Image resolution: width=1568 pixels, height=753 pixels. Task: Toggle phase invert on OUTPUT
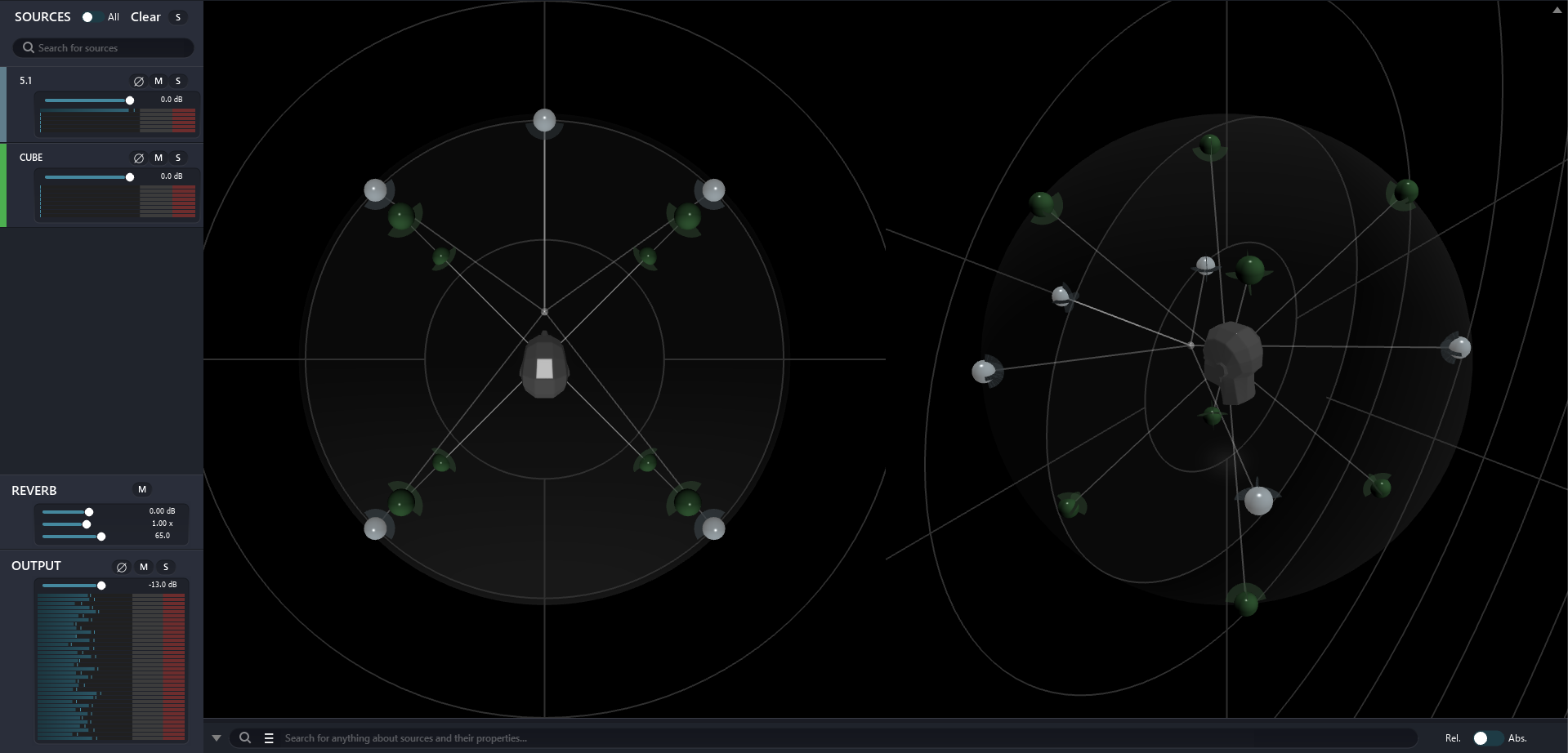pos(122,567)
